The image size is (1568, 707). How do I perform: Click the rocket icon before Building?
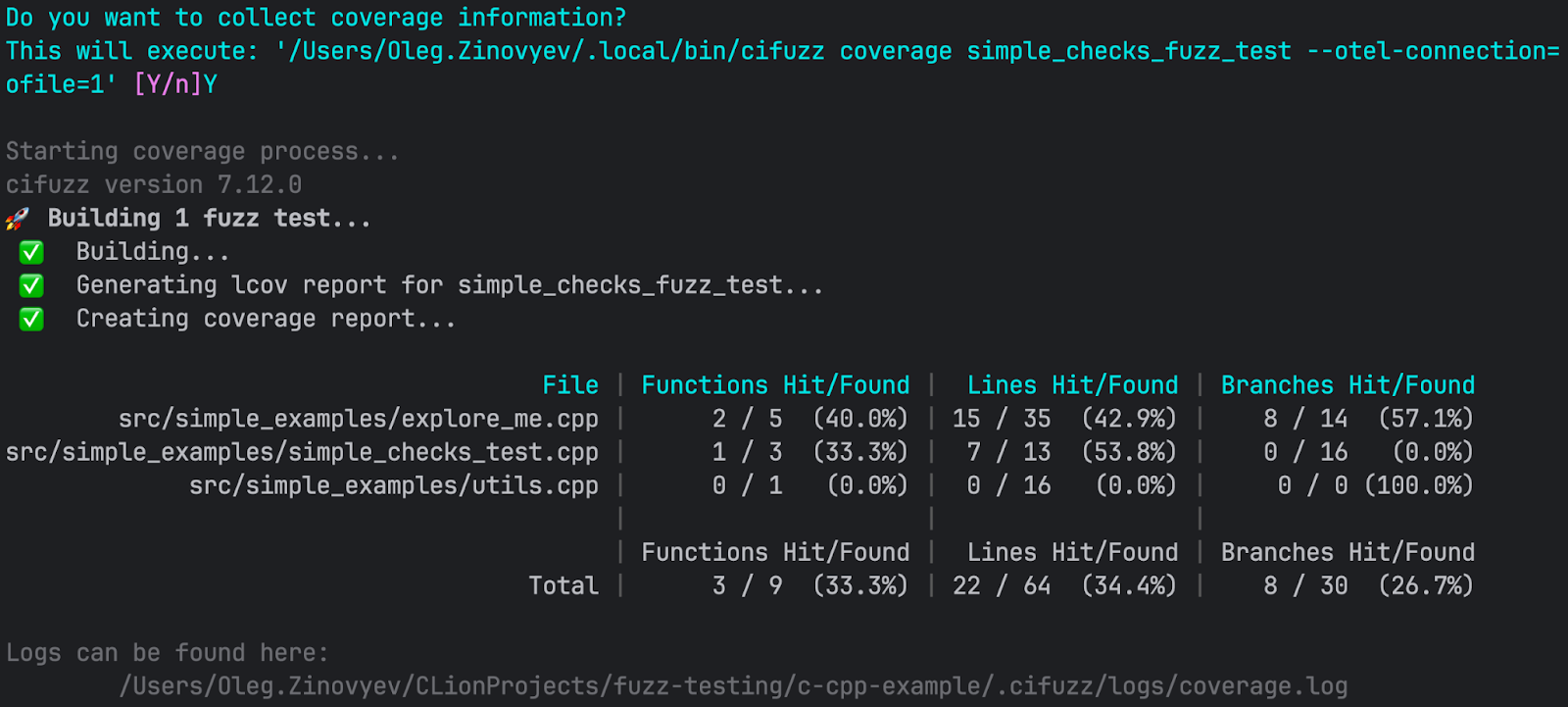click(x=18, y=219)
